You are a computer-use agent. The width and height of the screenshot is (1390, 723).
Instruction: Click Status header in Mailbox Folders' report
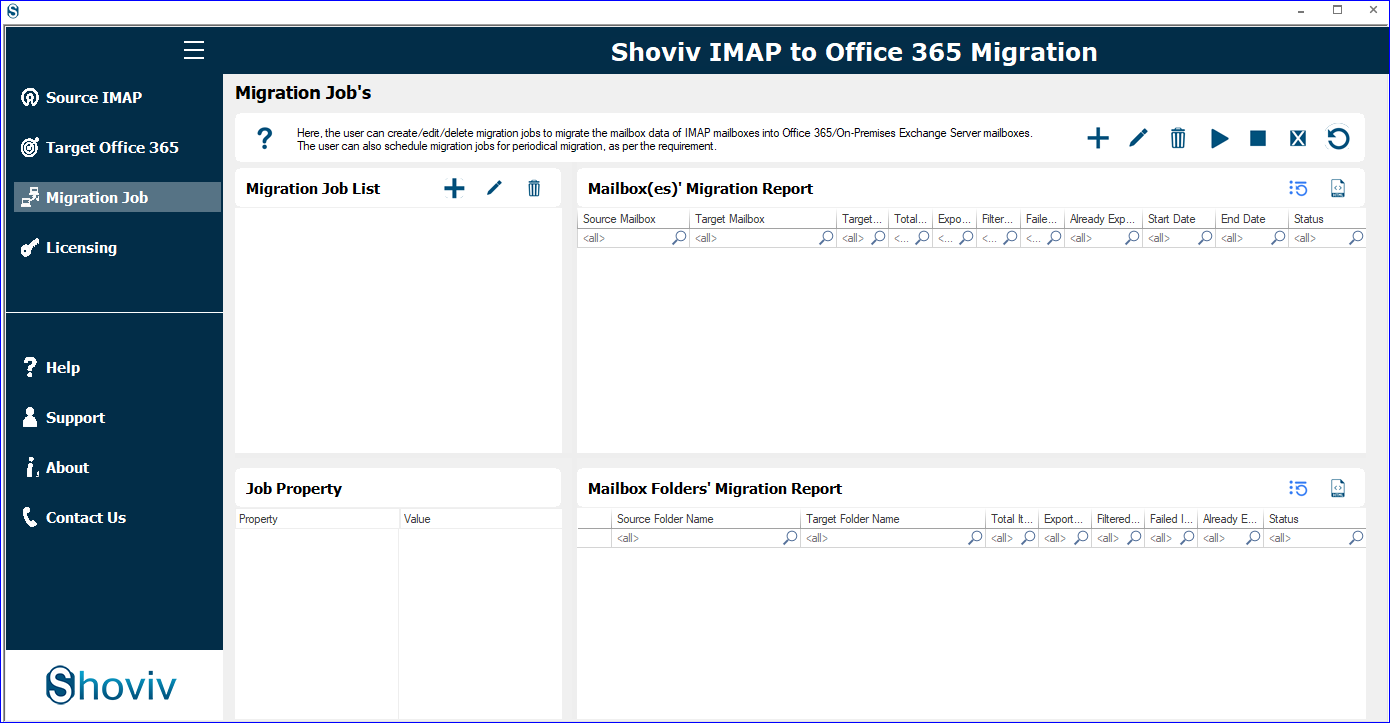click(1315, 519)
